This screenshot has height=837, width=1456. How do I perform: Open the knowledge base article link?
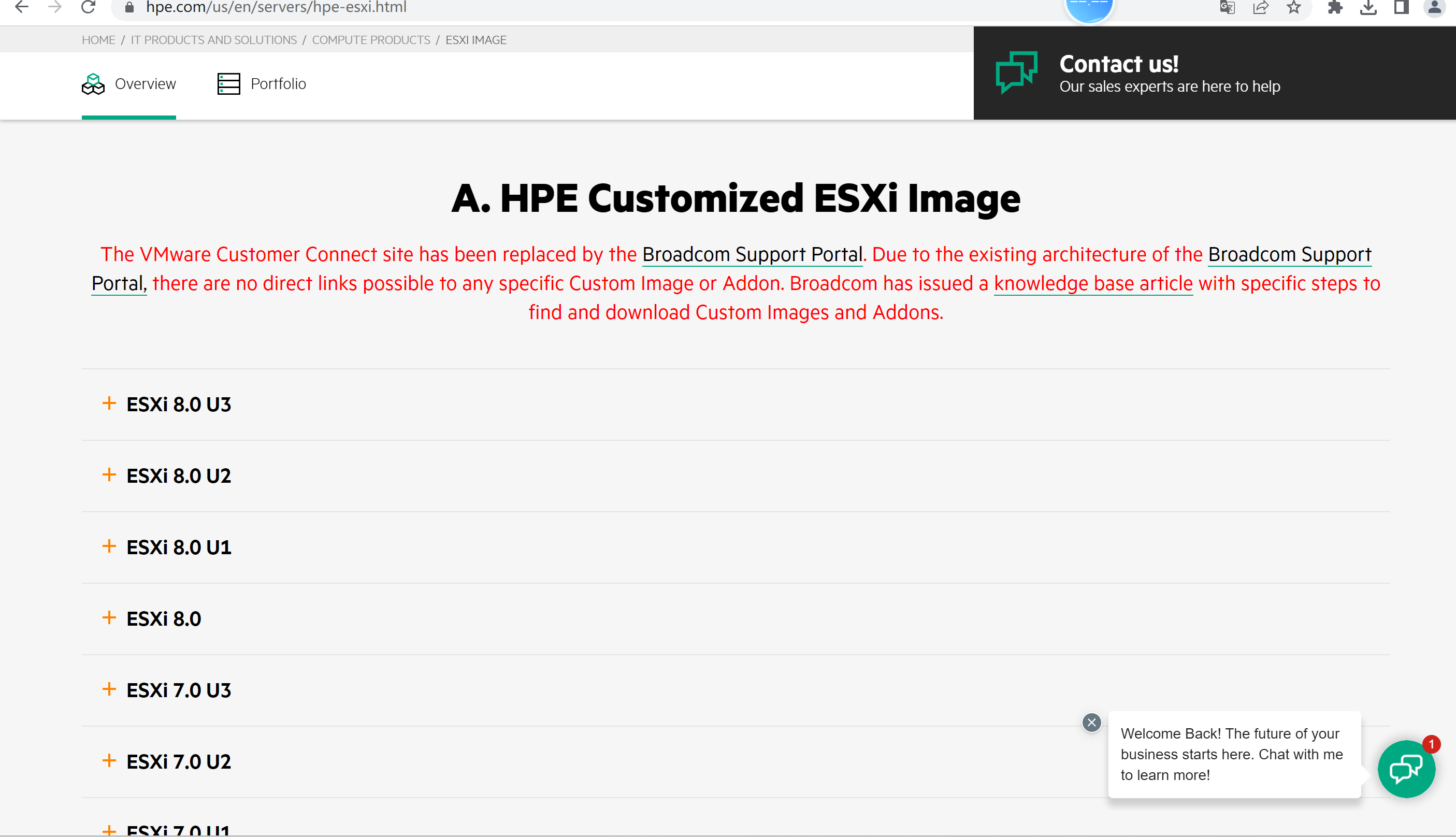[1093, 283]
